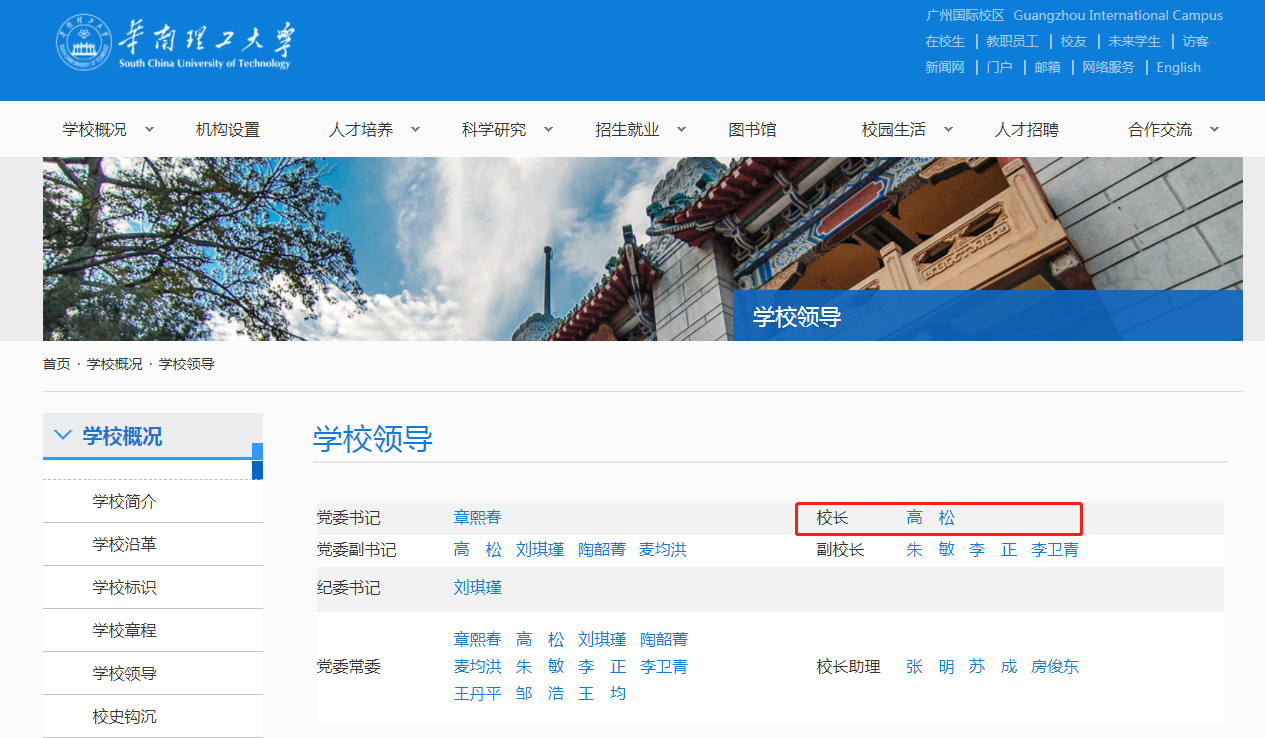Screen dimensions: 1265x738
Task: Switch the site language to English
Action: point(1178,67)
